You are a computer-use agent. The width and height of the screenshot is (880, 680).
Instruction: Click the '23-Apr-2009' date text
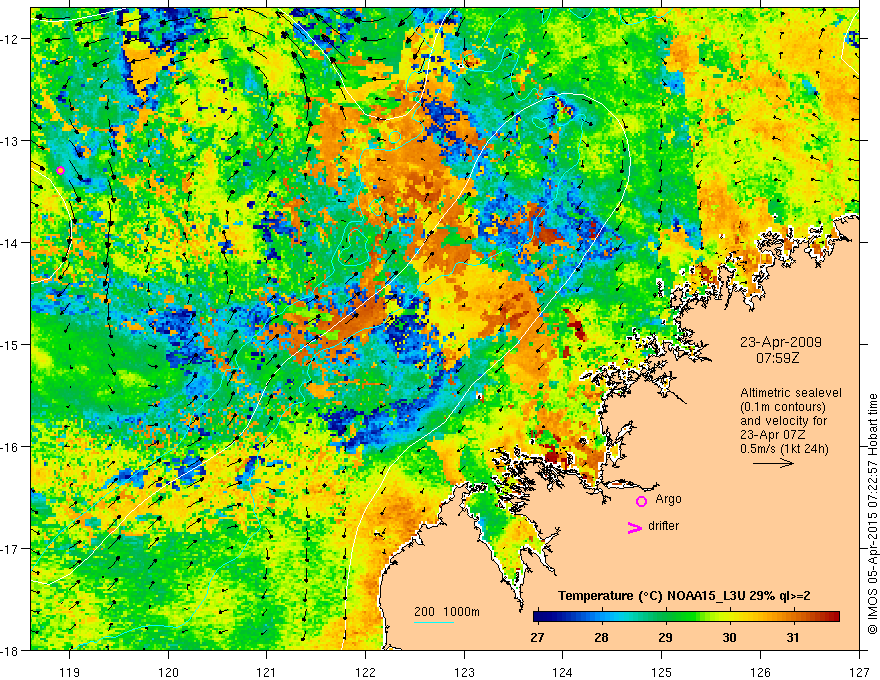coord(781,342)
